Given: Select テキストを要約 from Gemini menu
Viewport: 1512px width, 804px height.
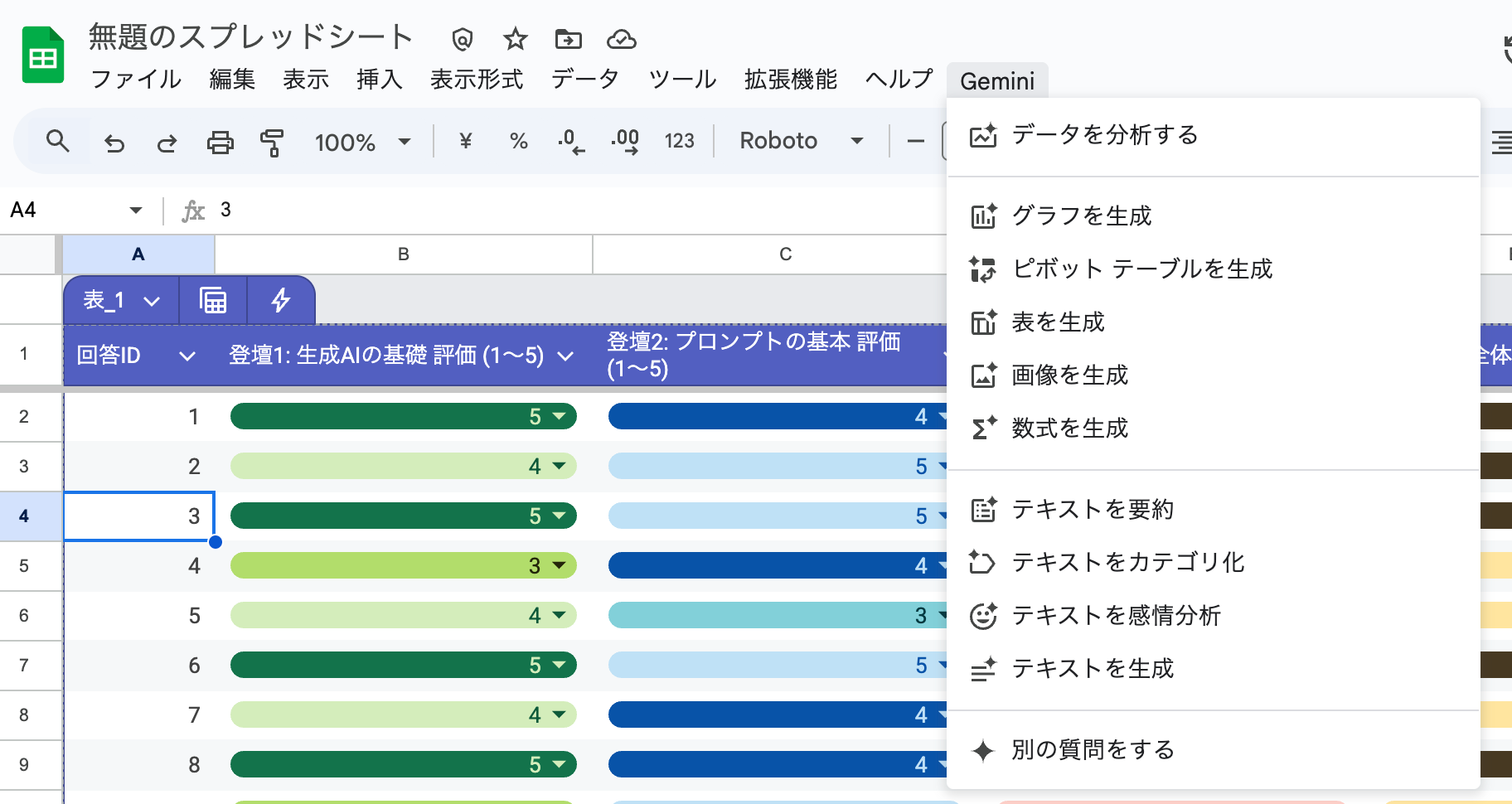Looking at the screenshot, I should click(1093, 510).
